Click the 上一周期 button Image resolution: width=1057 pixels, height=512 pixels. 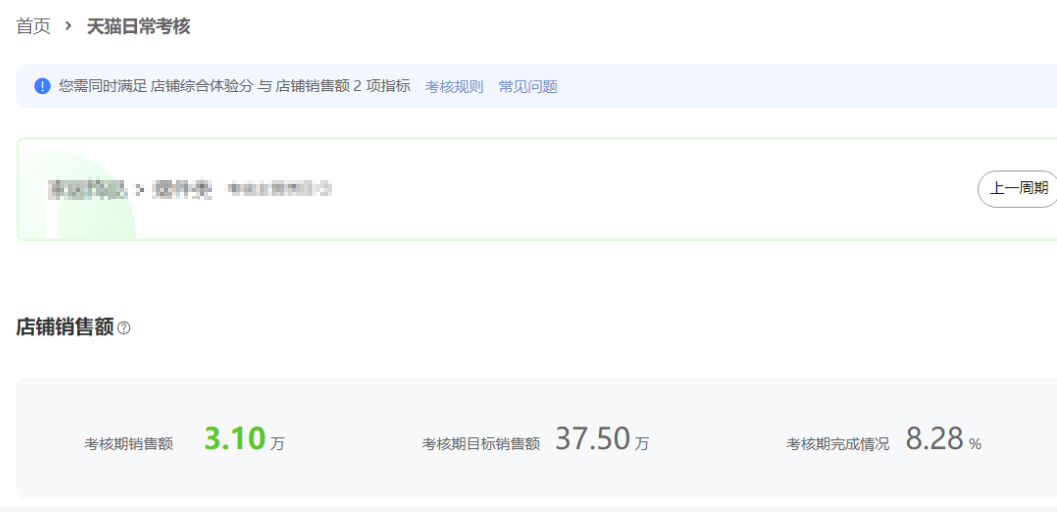1018,189
